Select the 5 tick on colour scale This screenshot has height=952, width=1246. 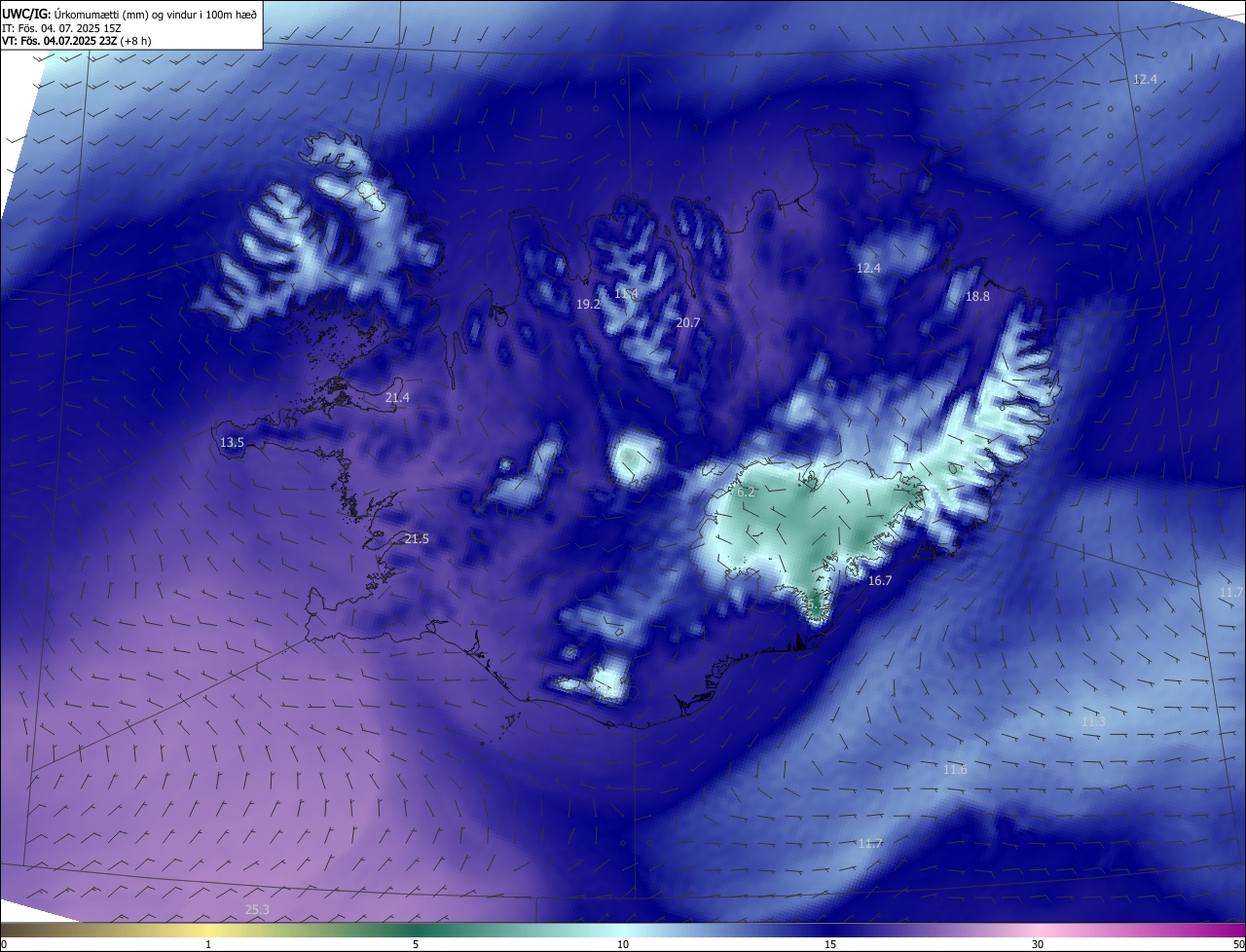pyautogui.click(x=416, y=944)
